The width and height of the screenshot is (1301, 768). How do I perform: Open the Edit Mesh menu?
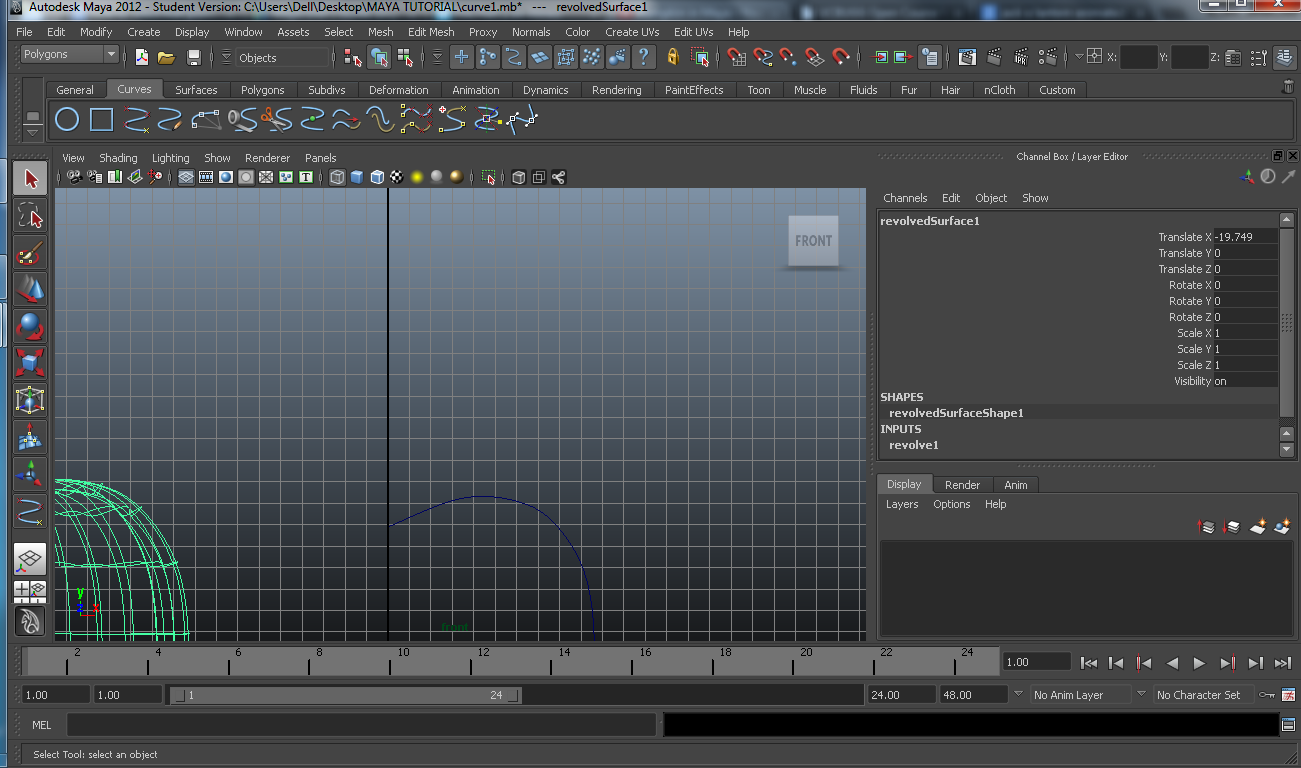point(431,32)
